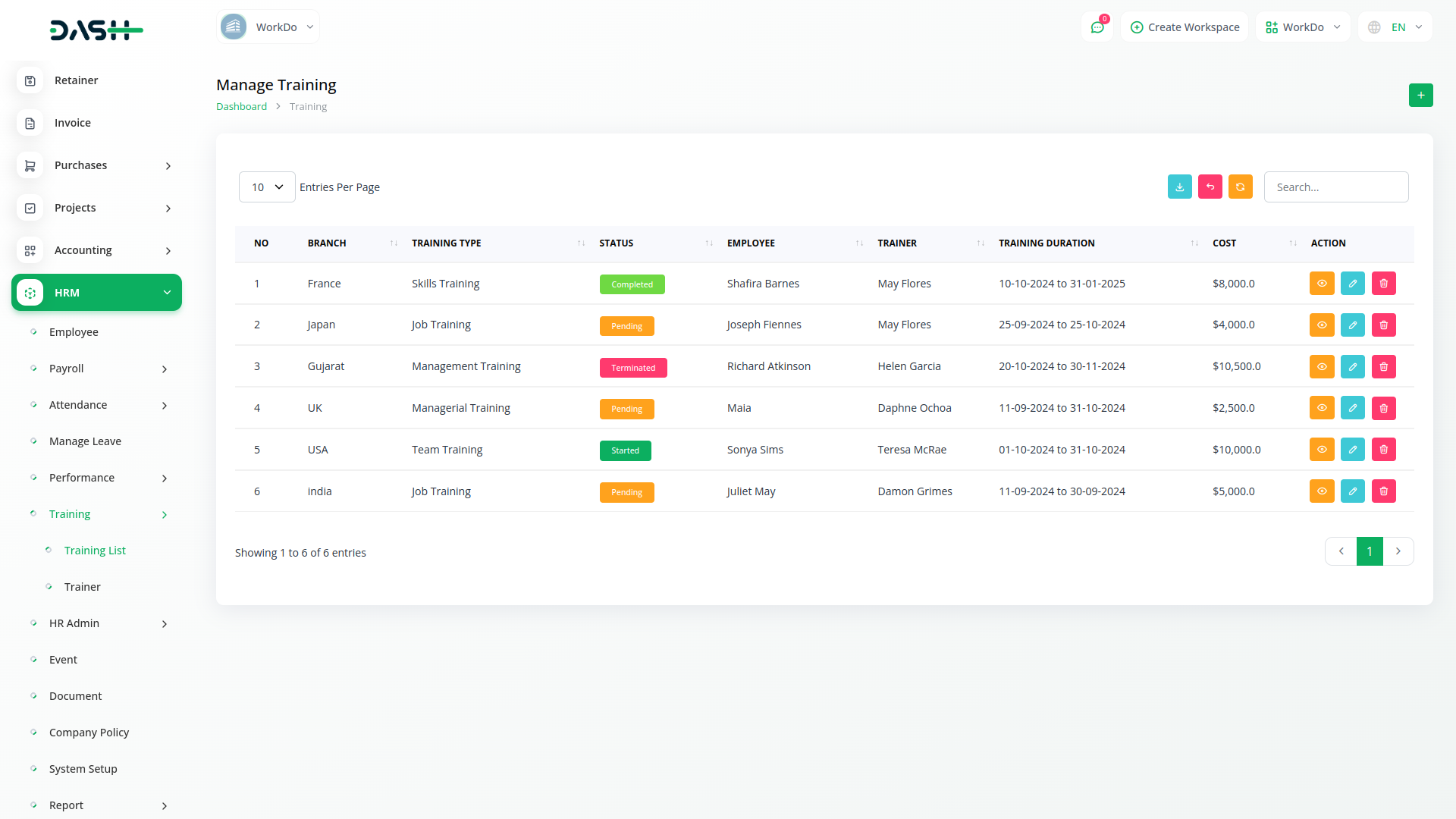
Task: Click the green add training plus button
Action: pos(1420,96)
